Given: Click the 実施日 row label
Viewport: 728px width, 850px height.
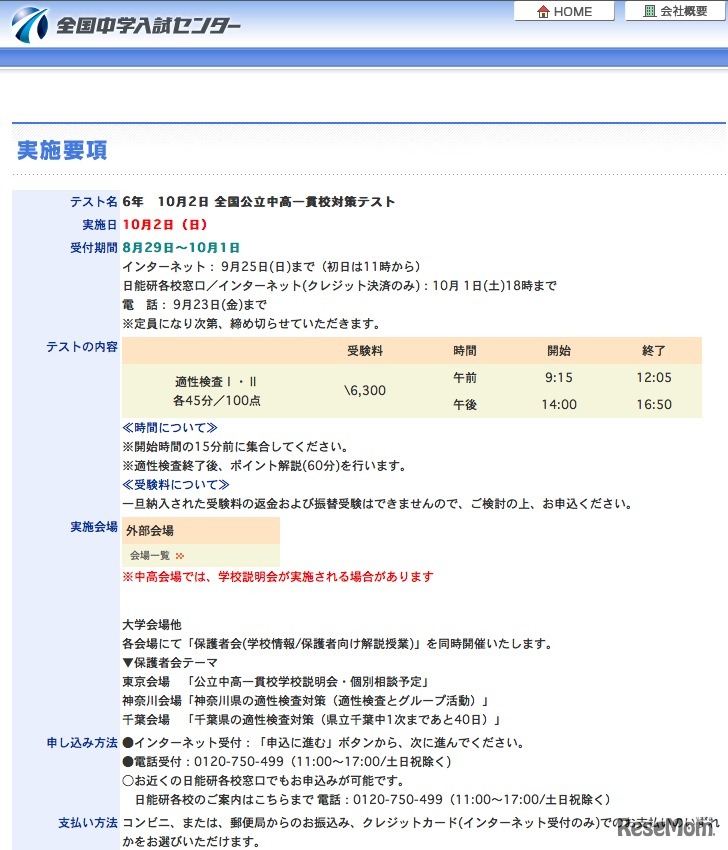Looking at the screenshot, I should tap(100, 224).
